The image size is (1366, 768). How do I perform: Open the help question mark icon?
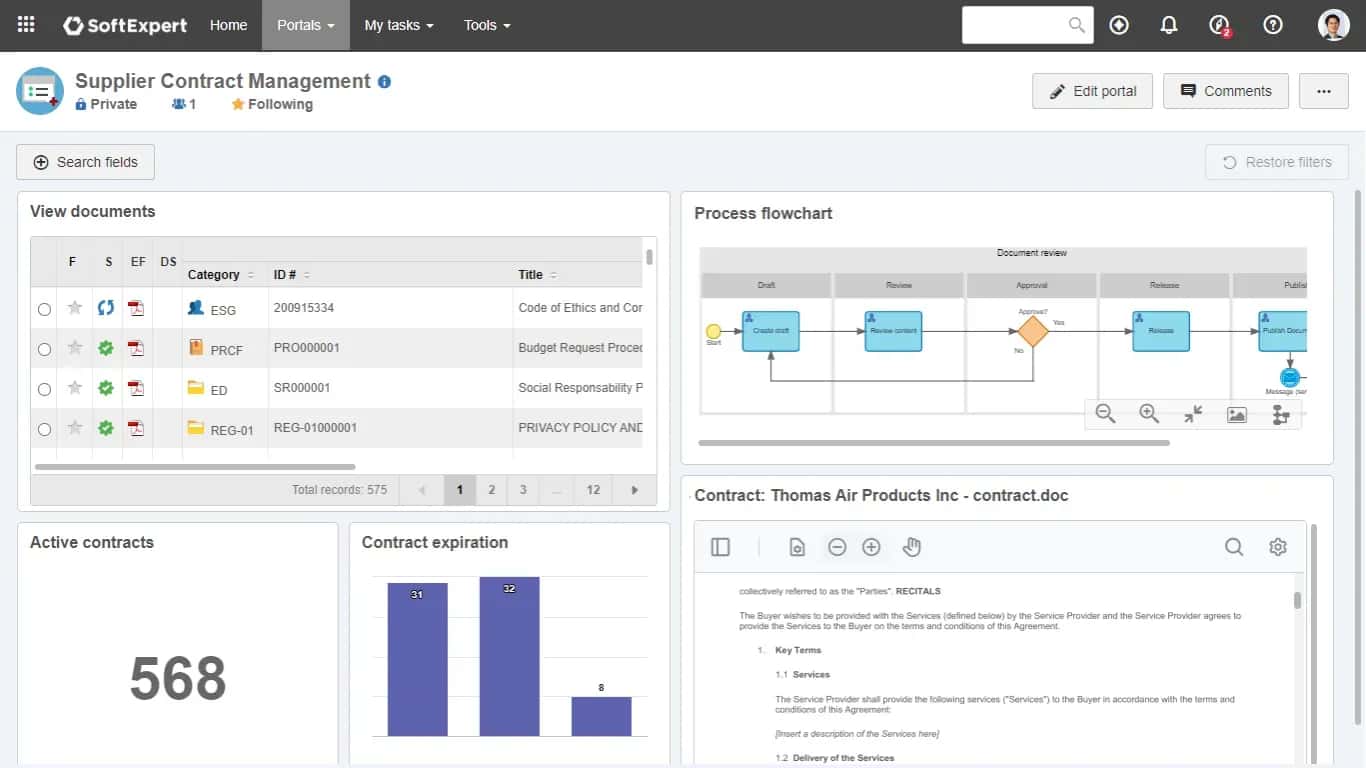pos(1273,25)
